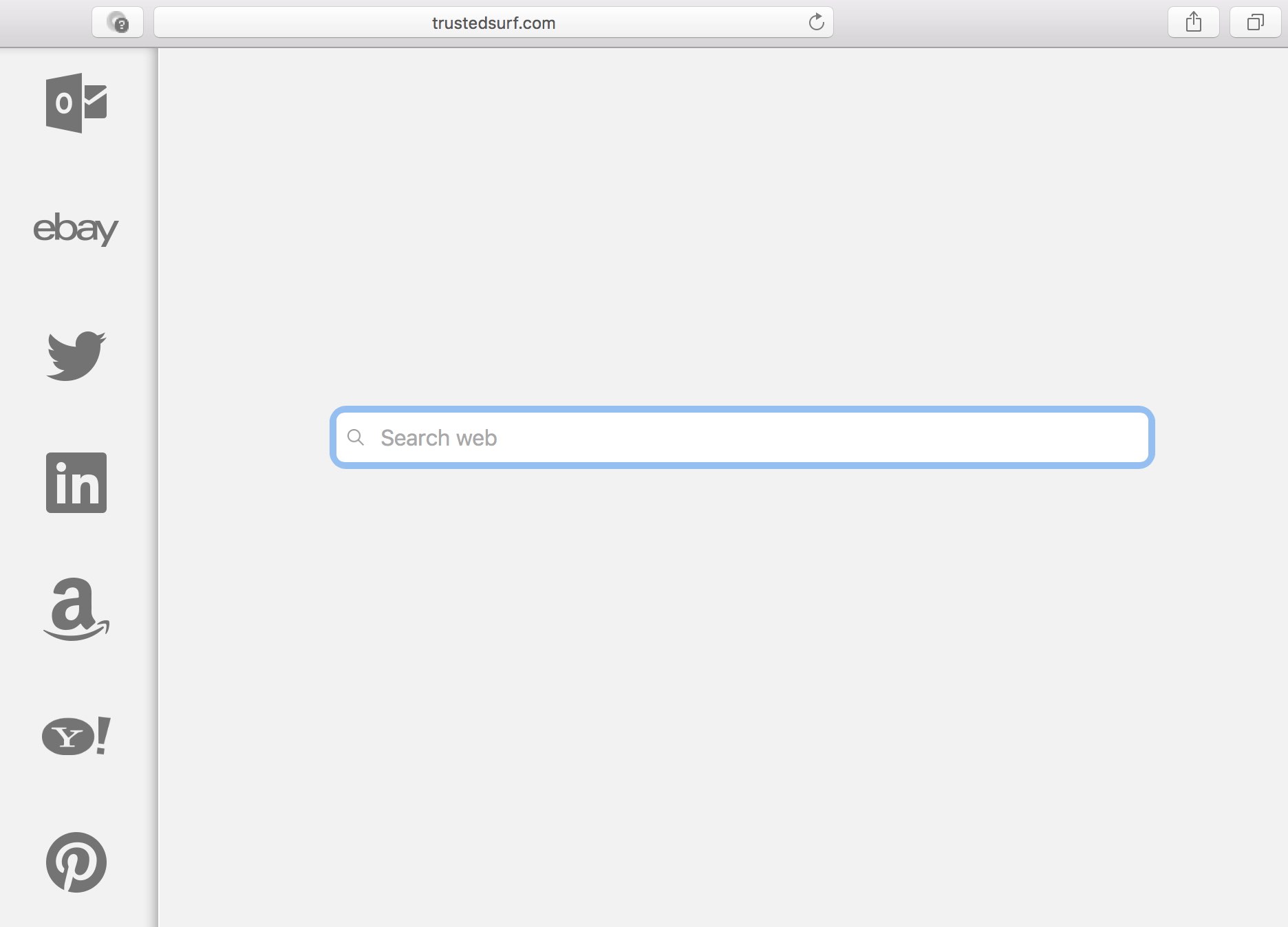Screen dimensions: 1288x927
Task: Reload the trustedsurf.com page
Action: (x=816, y=23)
